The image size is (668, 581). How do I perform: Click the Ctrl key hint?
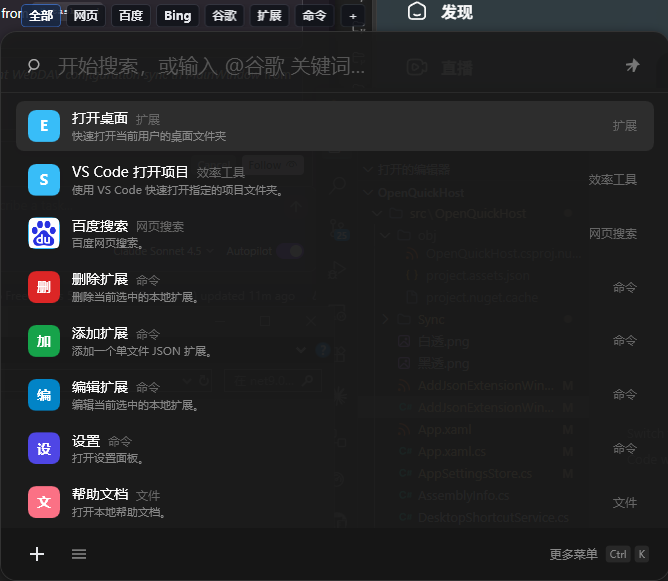(618, 554)
